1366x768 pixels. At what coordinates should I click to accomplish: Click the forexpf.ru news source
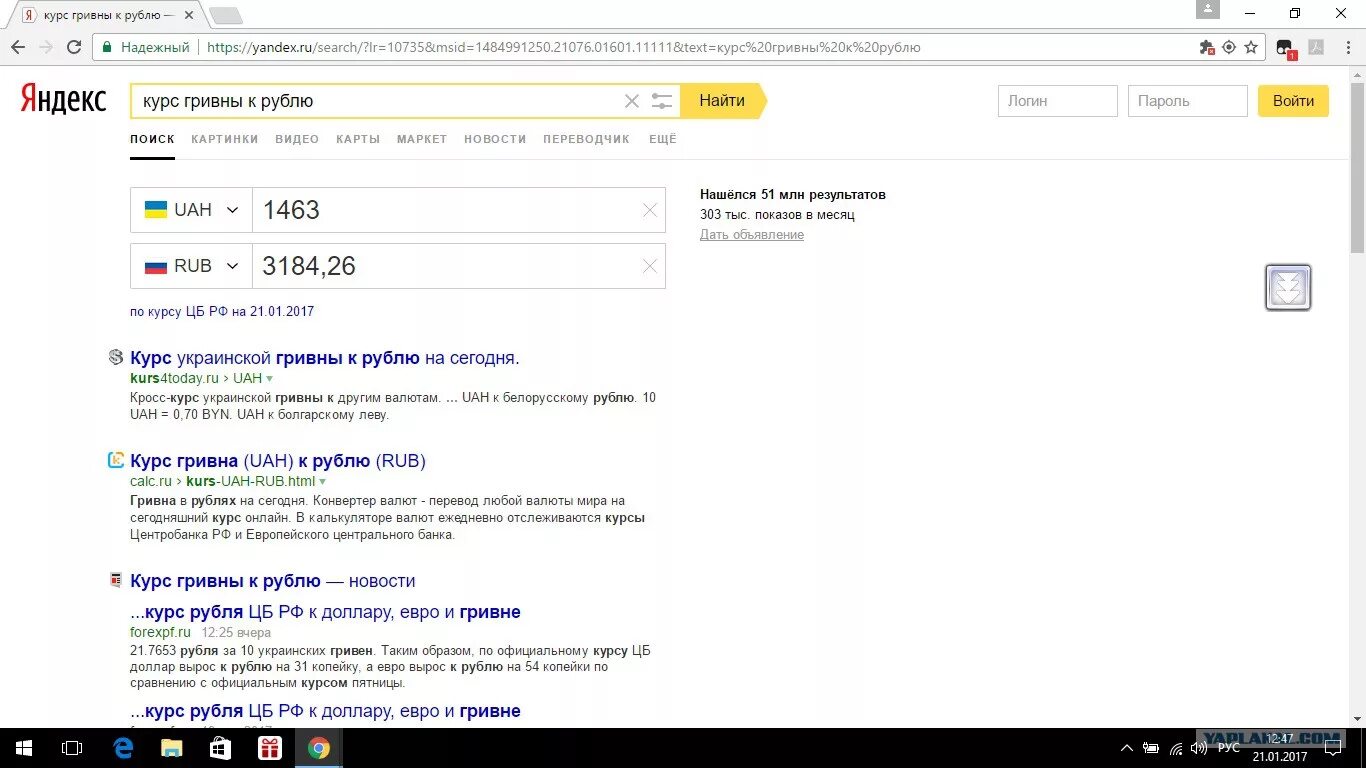tap(160, 633)
